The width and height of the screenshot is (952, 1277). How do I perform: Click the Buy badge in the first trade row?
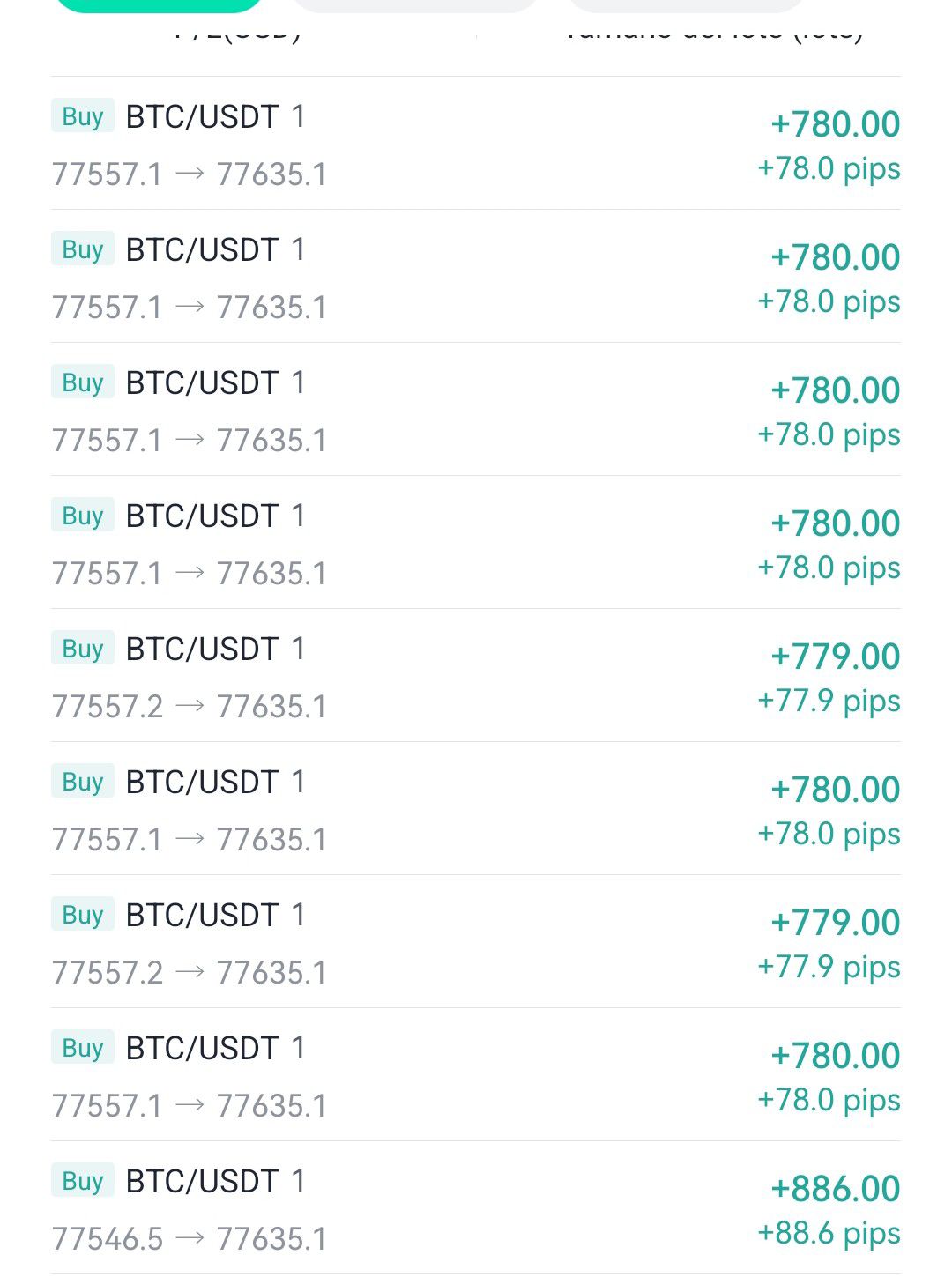[x=83, y=116]
